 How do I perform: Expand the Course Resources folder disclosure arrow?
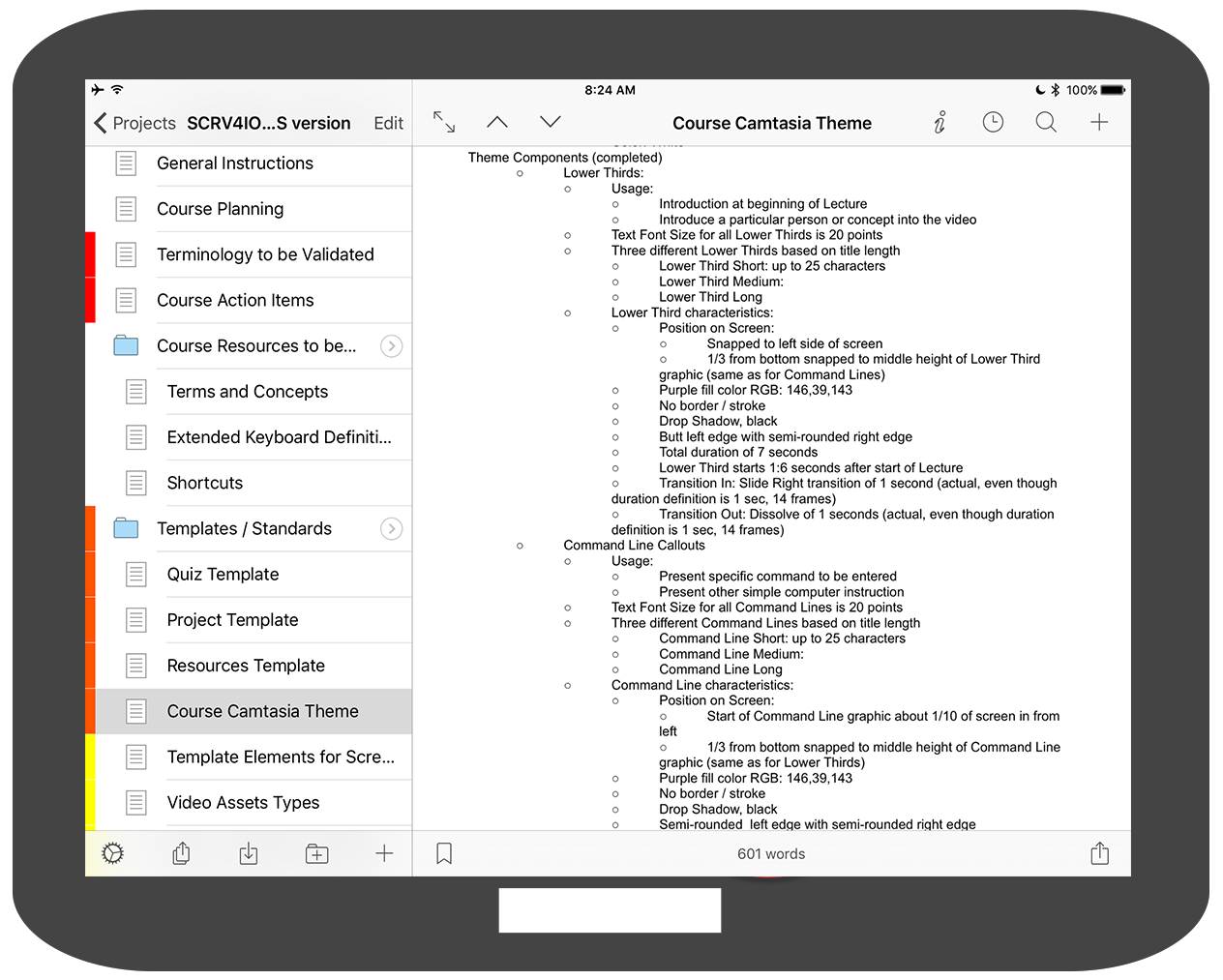(391, 346)
